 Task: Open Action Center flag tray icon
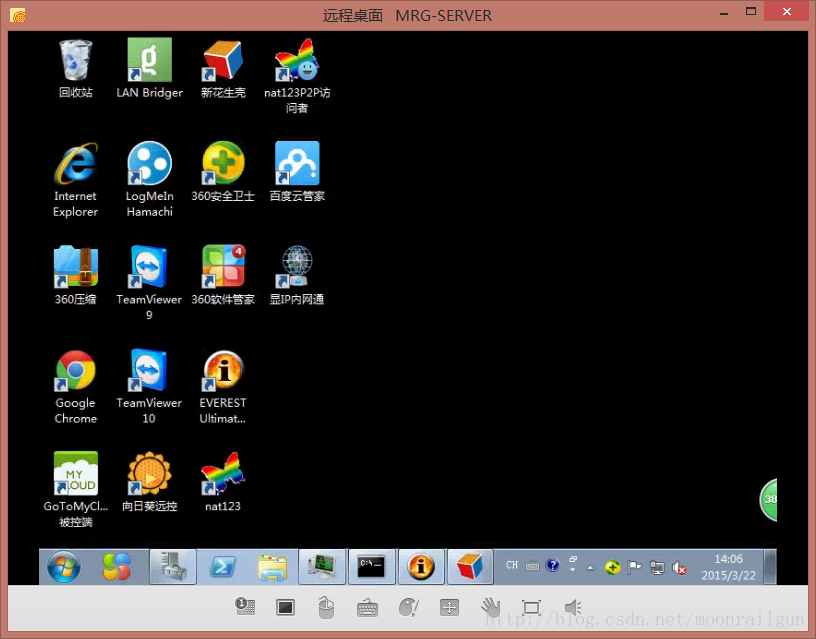click(634, 567)
